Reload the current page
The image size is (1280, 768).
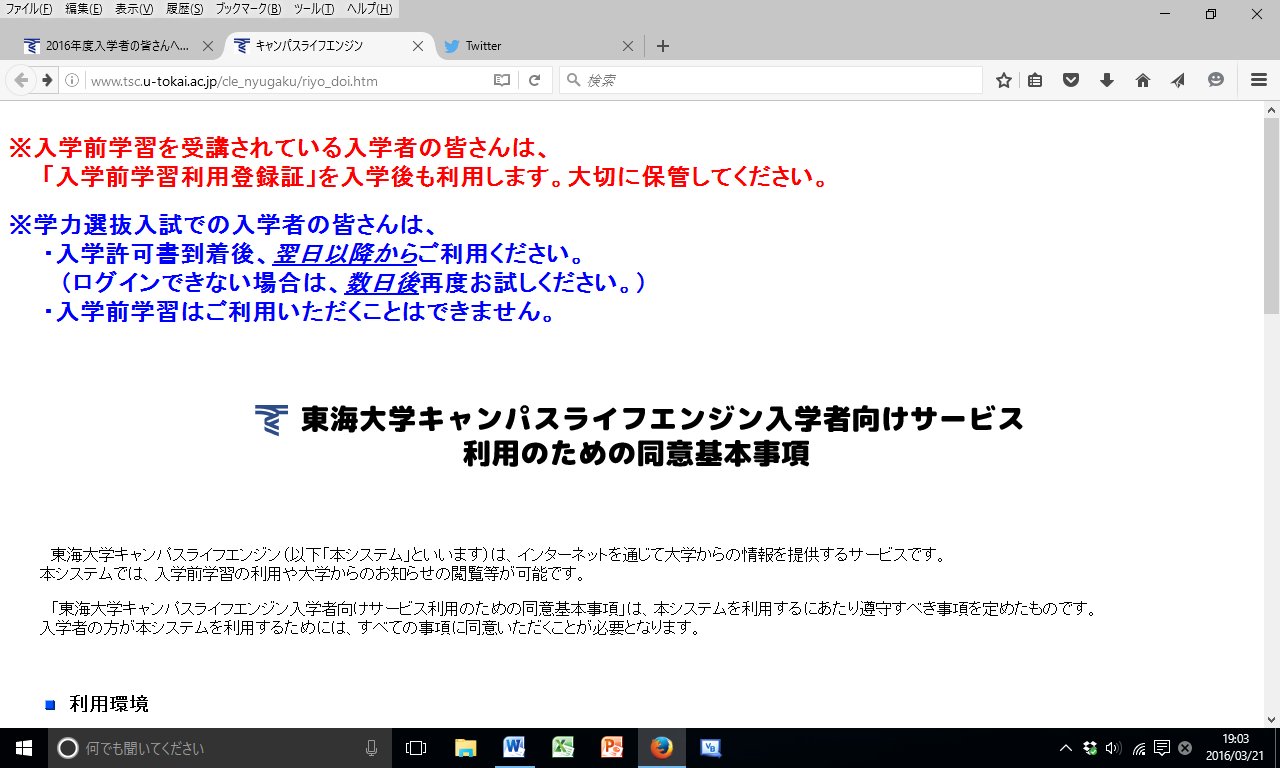click(535, 80)
